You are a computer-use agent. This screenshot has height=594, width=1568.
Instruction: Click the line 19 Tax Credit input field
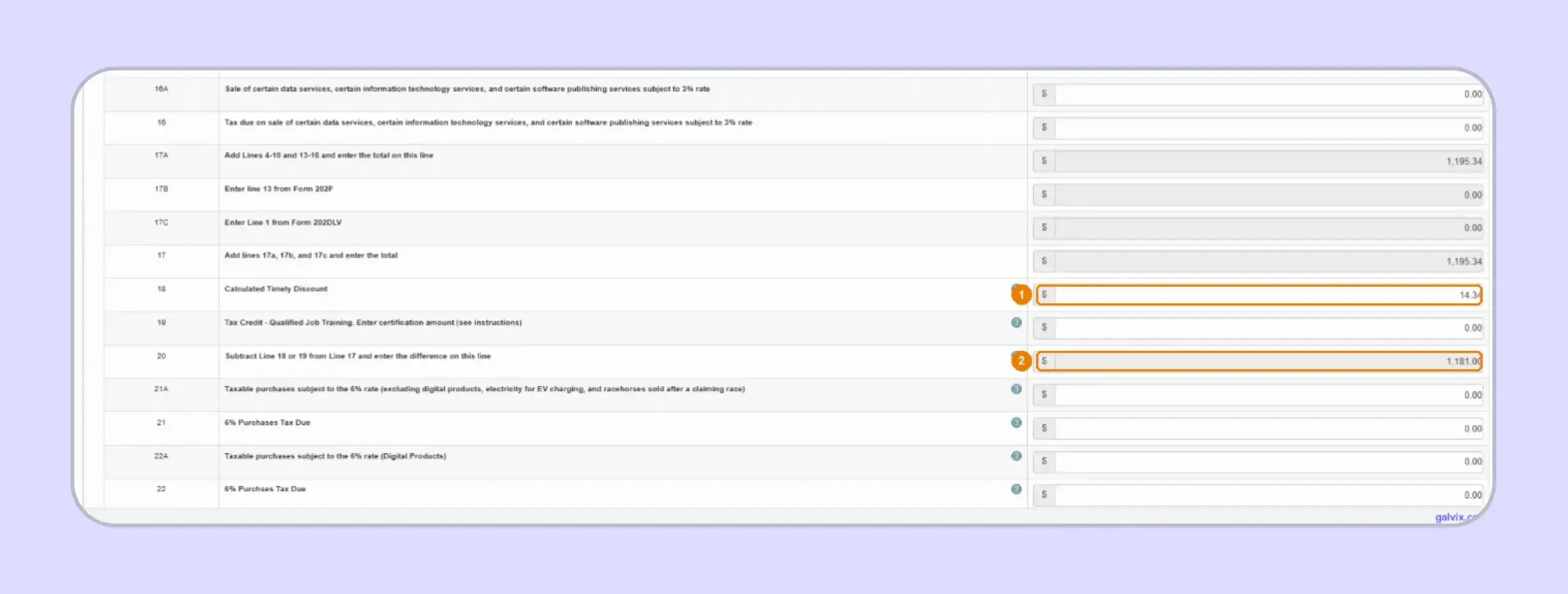point(1268,328)
